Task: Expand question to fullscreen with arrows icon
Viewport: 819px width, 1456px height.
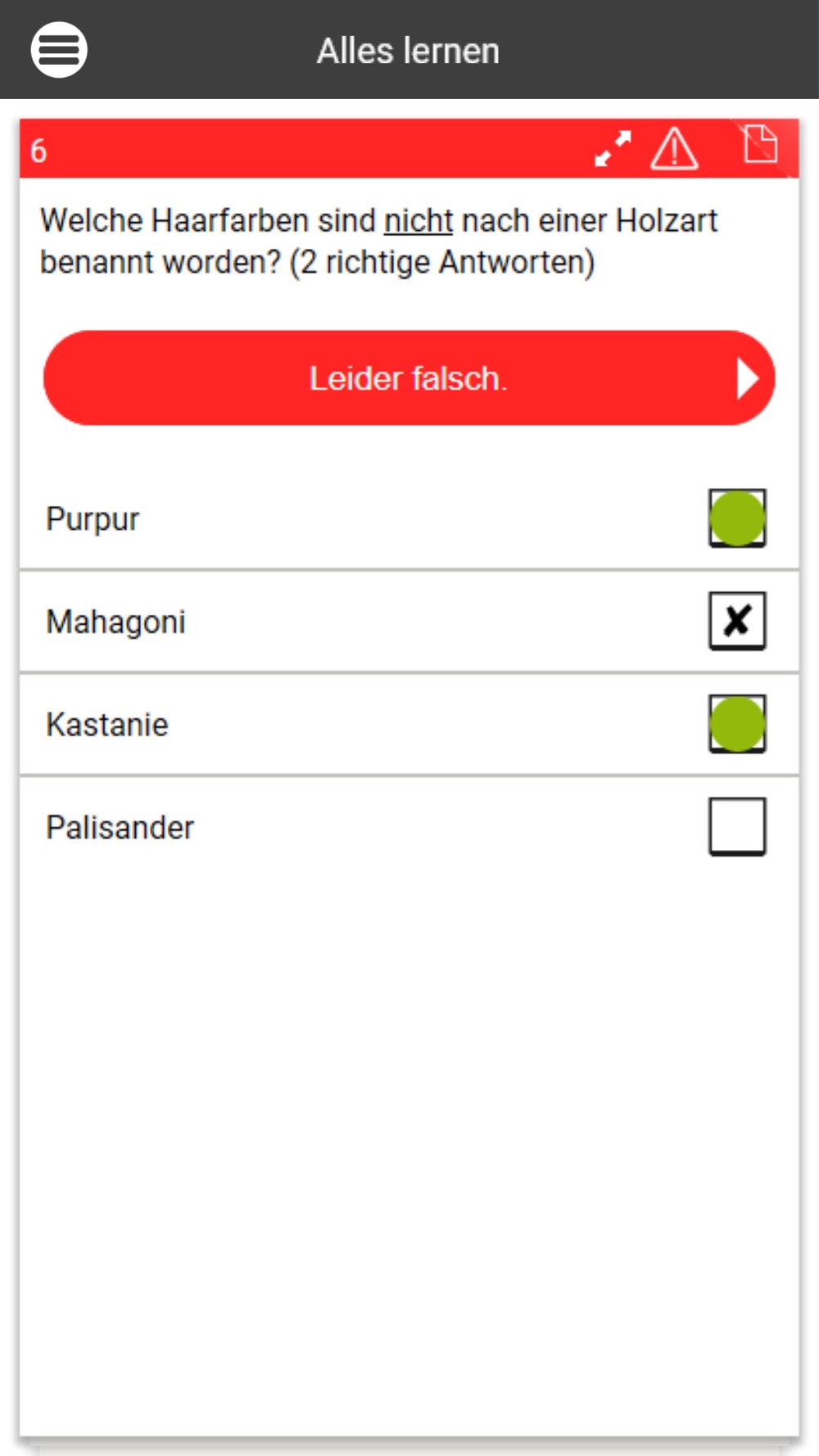Action: tap(613, 149)
